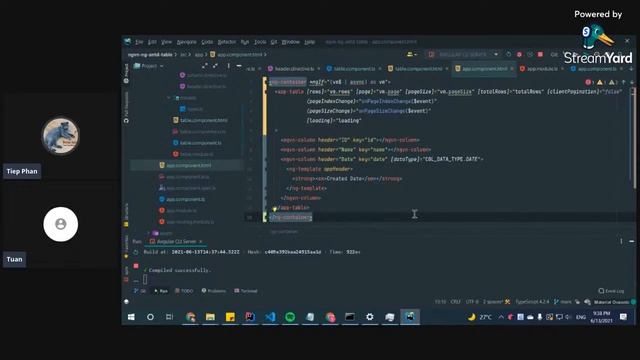The height and width of the screenshot is (360, 640).
Task: Open File Explorer from the taskbar
Action: click(210, 317)
